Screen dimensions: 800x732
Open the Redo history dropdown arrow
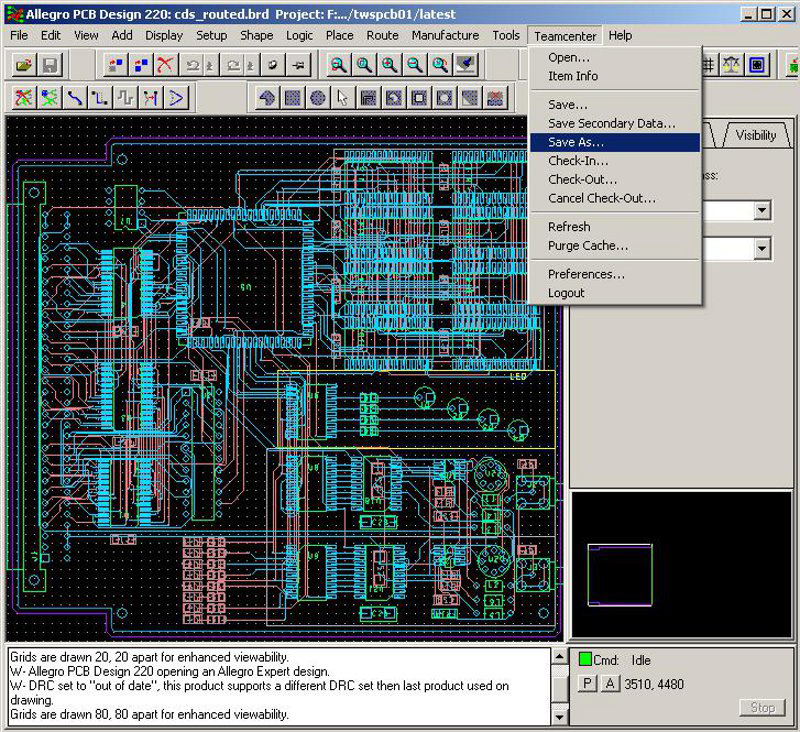251,65
